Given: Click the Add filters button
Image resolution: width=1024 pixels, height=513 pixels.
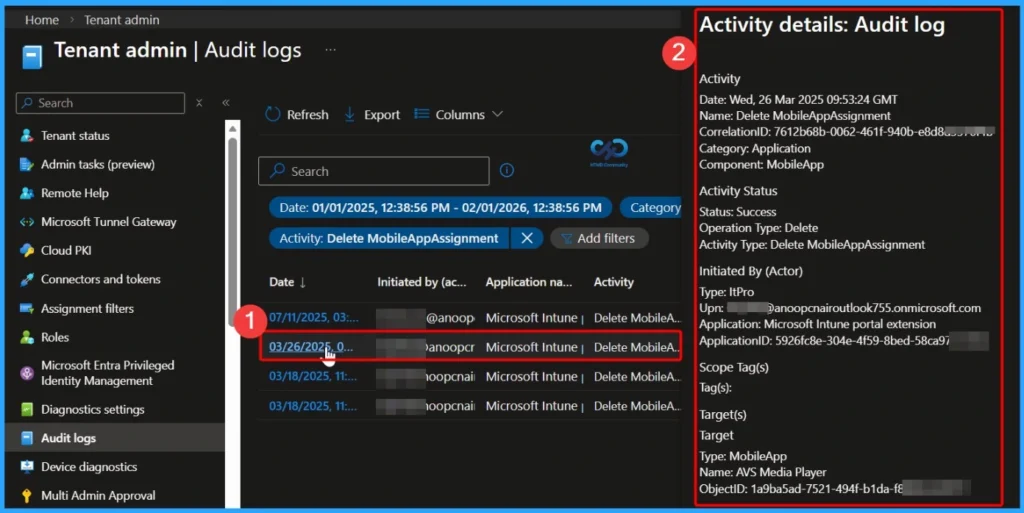Looking at the screenshot, I should click(x=600, y=238).
